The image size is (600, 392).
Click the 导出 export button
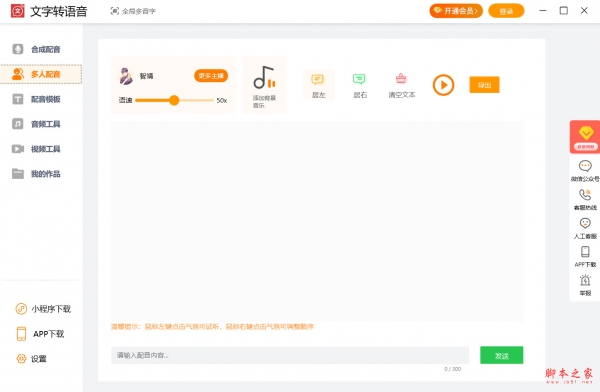click(484, 85)
